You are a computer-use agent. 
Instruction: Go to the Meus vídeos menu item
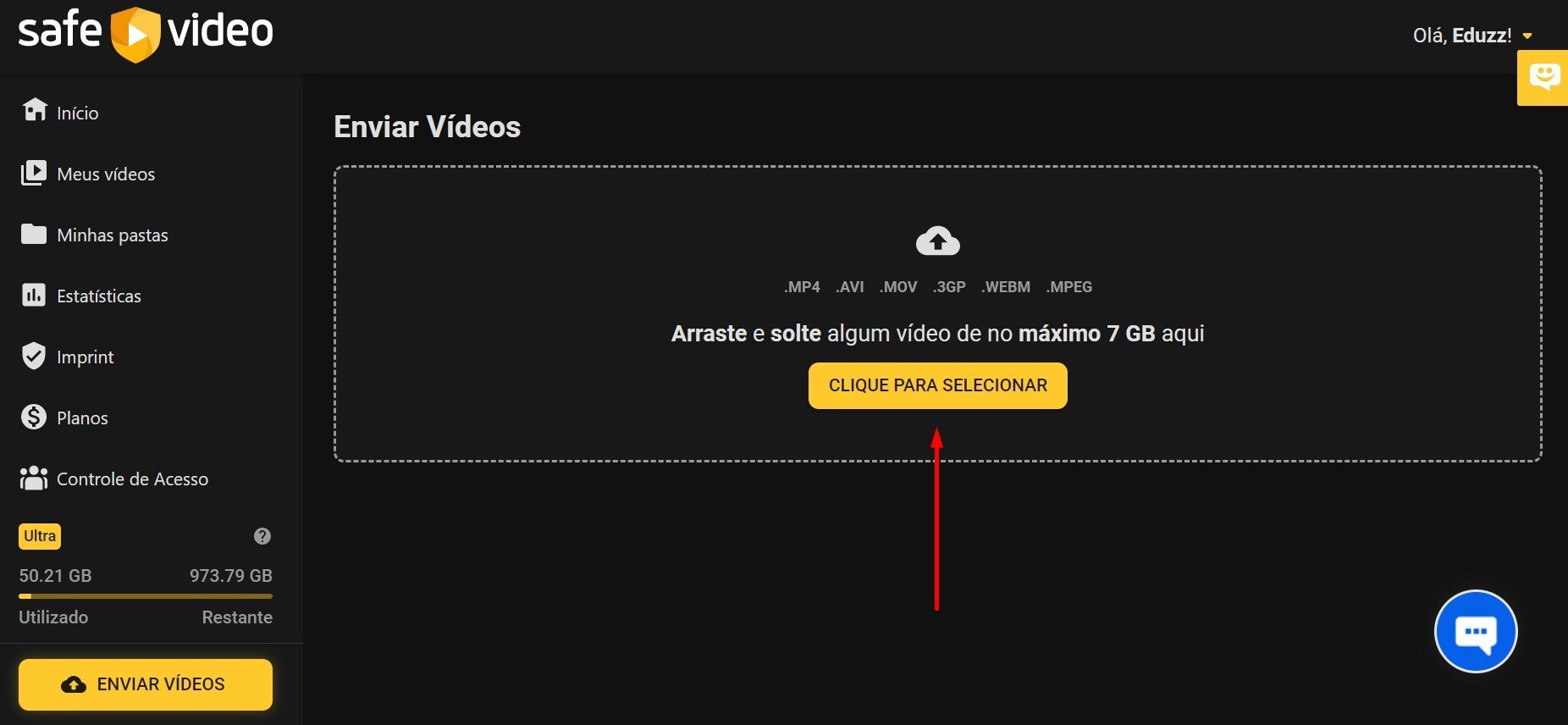click(x=106, y=174)
